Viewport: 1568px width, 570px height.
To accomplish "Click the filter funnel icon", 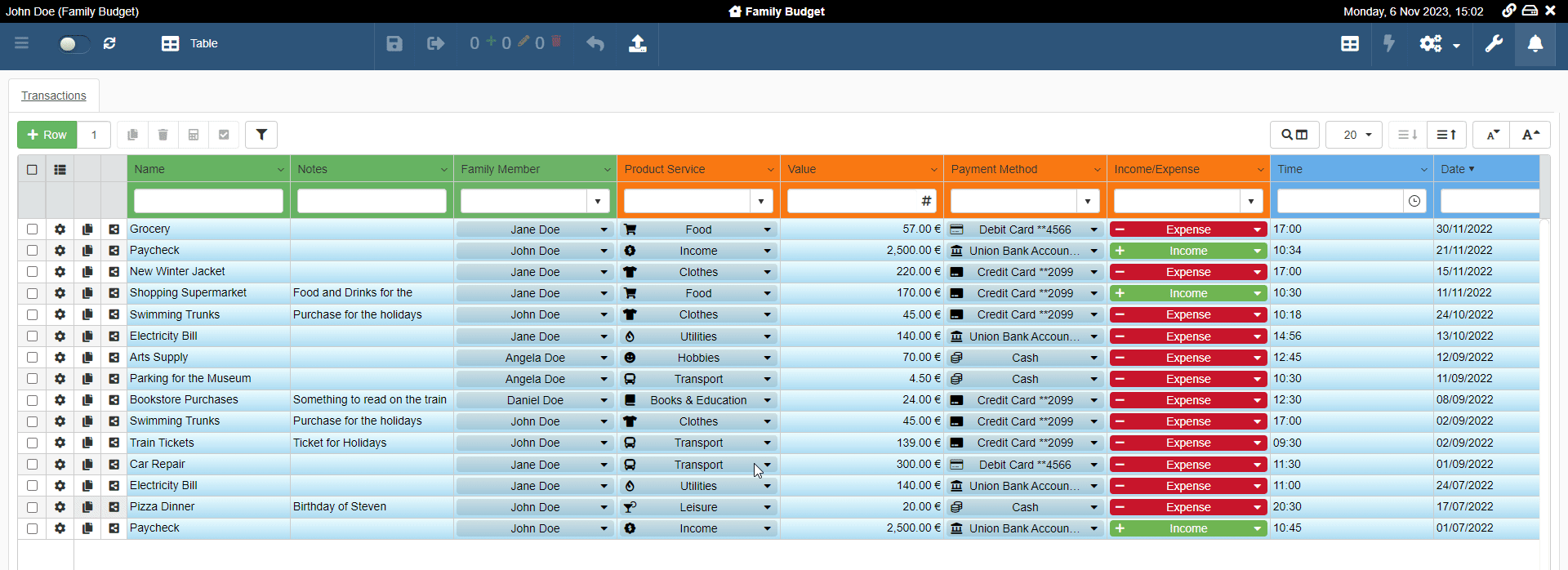I will (x=261, y=135).
